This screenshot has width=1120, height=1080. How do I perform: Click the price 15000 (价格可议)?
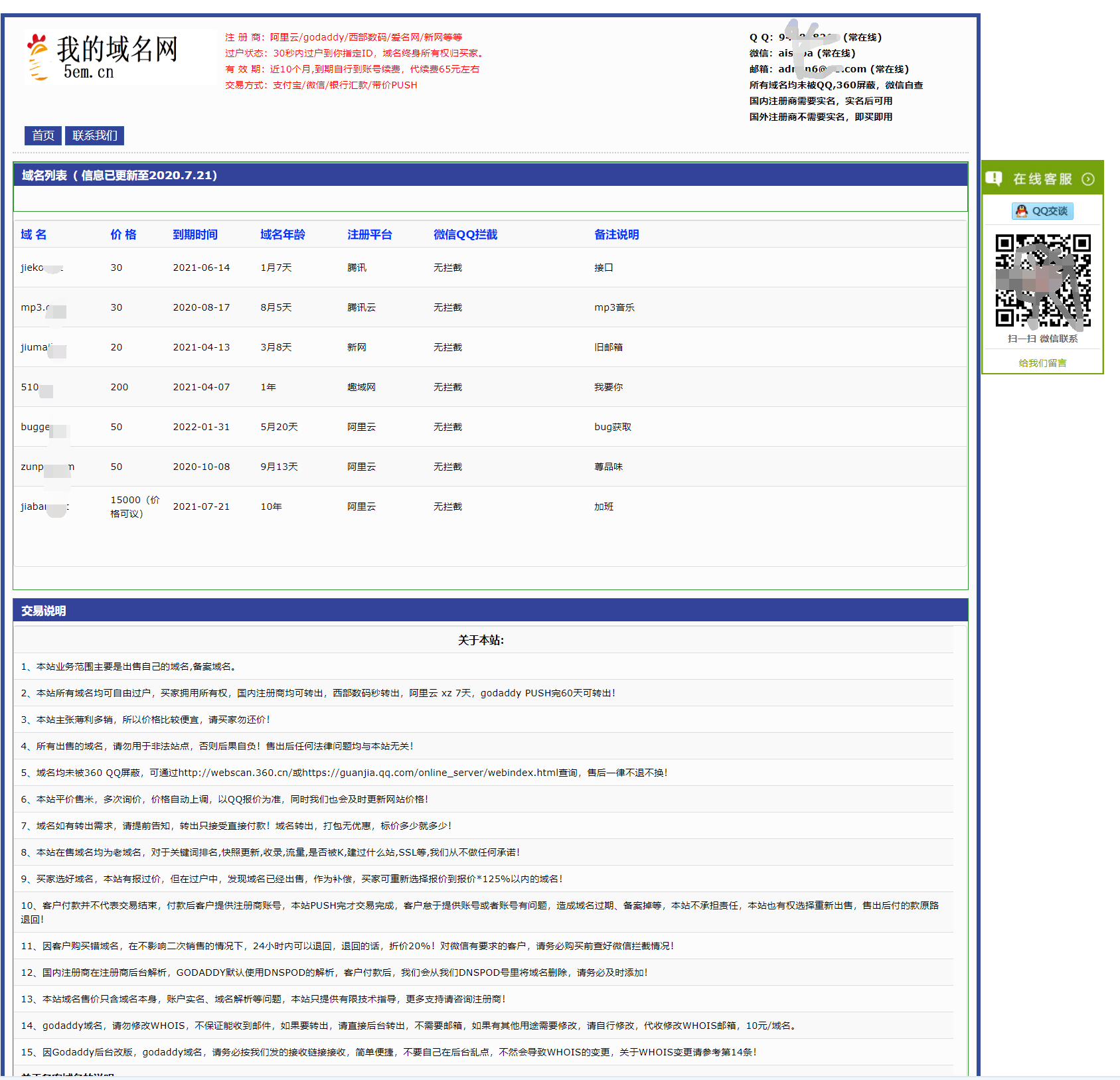point(135,506)
